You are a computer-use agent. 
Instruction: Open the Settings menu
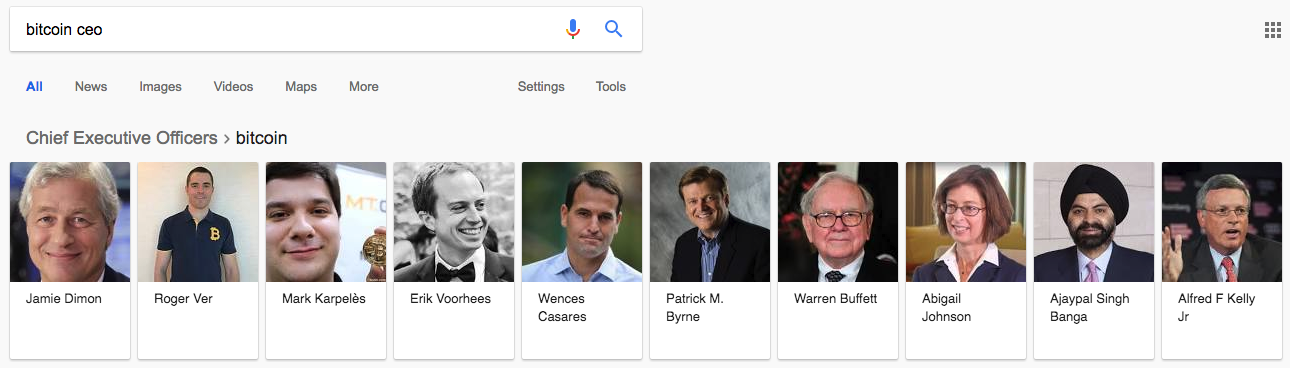click(541, 87)
